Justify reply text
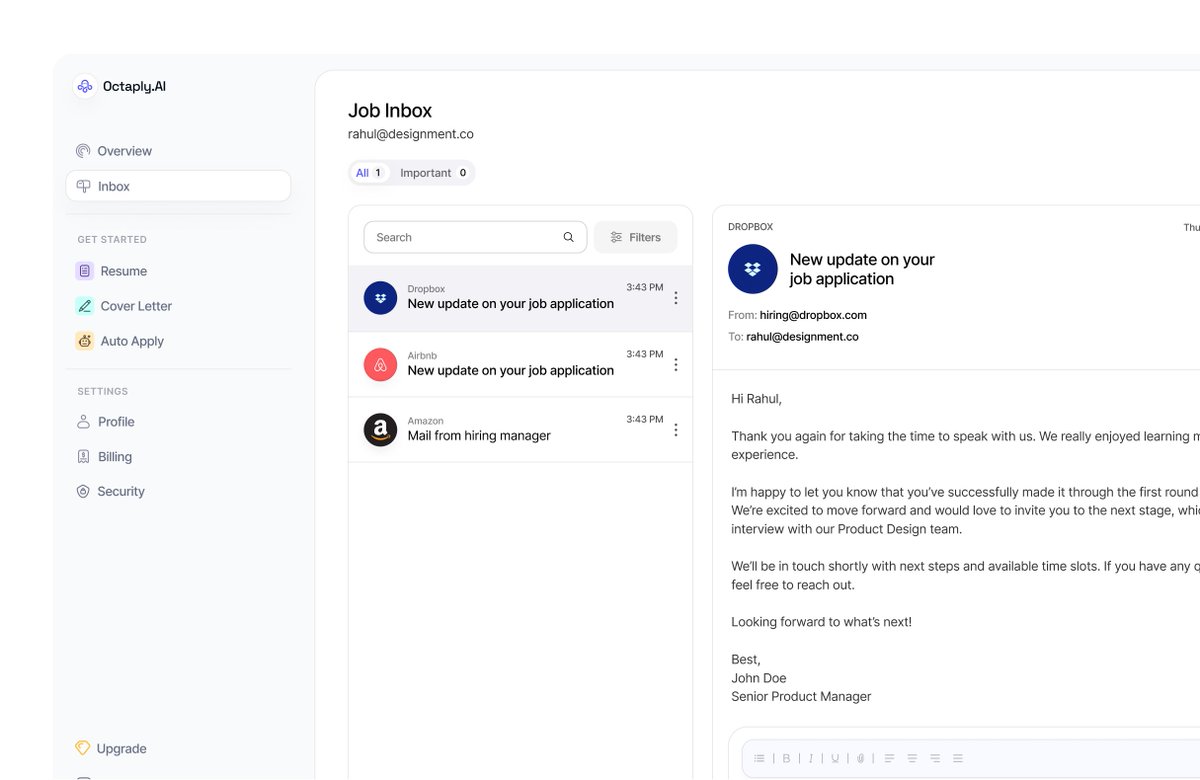Image resolution: width=1200 pixels, height=780 pixels. [x=958, y=758]
